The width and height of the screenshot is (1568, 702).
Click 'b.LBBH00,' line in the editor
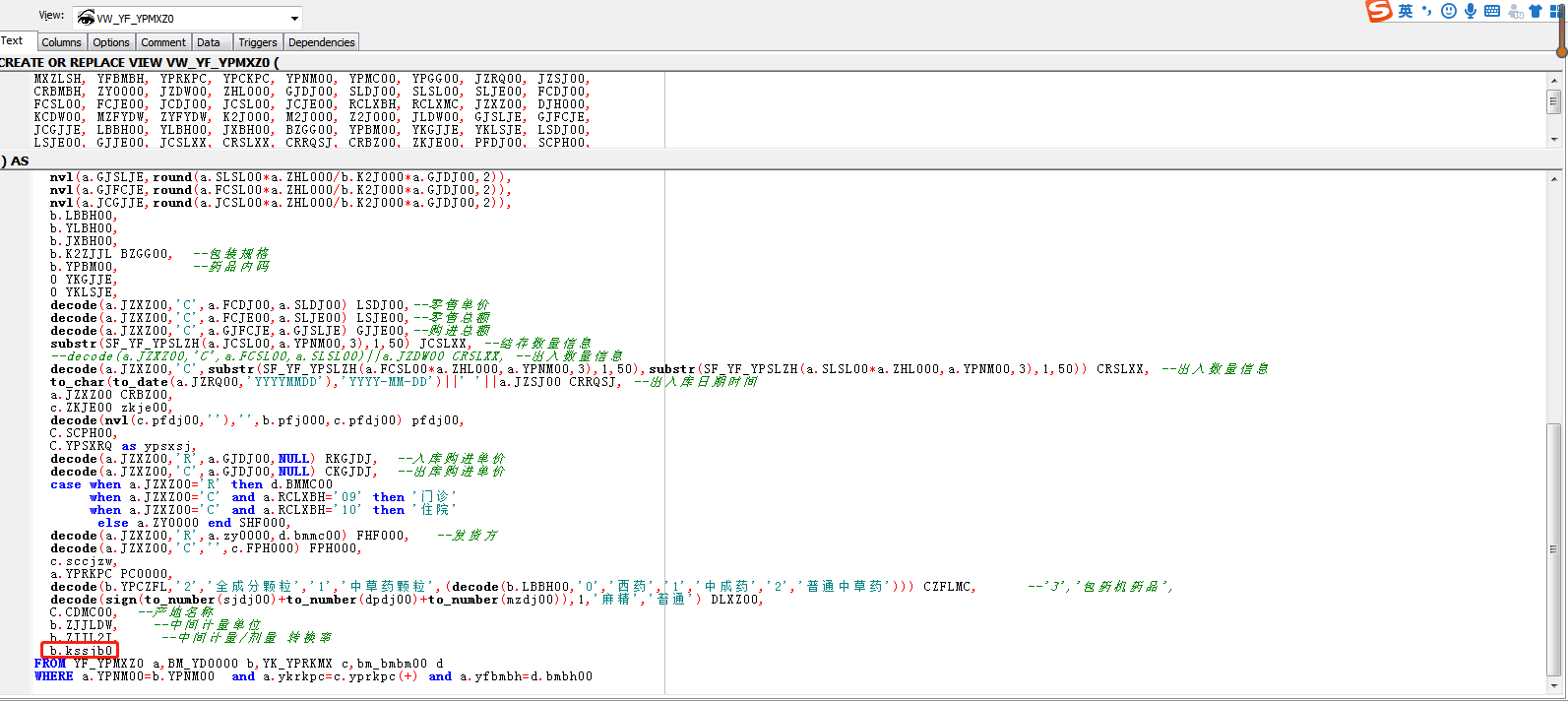pos(84,216)
